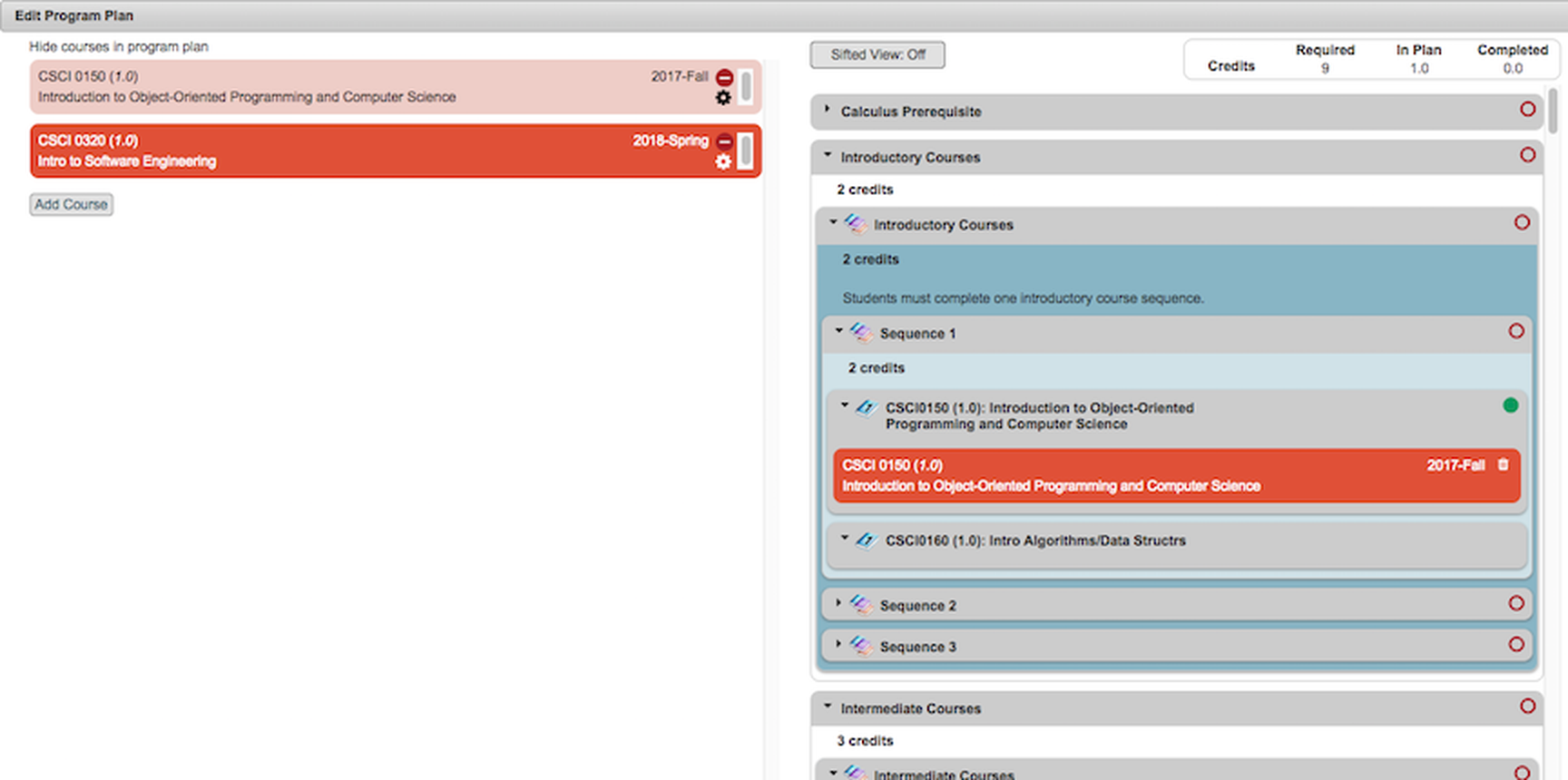This screenshot has height=780, width=1568.
Task: Remove CSCI 0150 with red minus icon
Action: pos(724,78)
